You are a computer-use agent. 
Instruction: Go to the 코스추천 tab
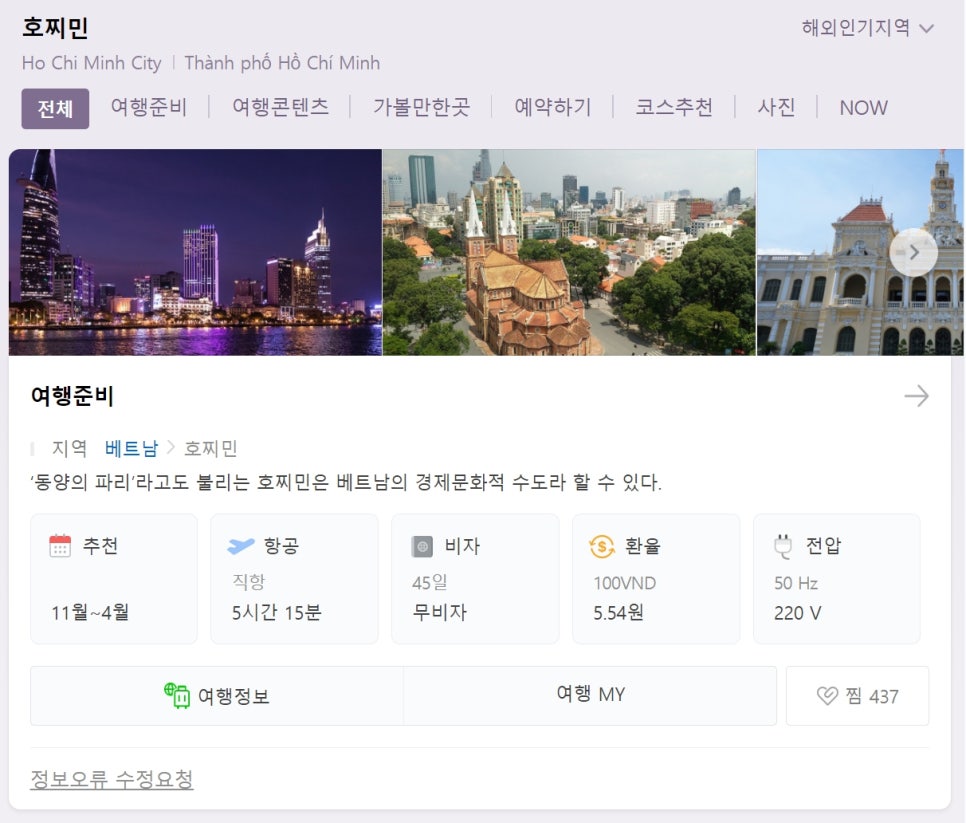click(674, 107)
